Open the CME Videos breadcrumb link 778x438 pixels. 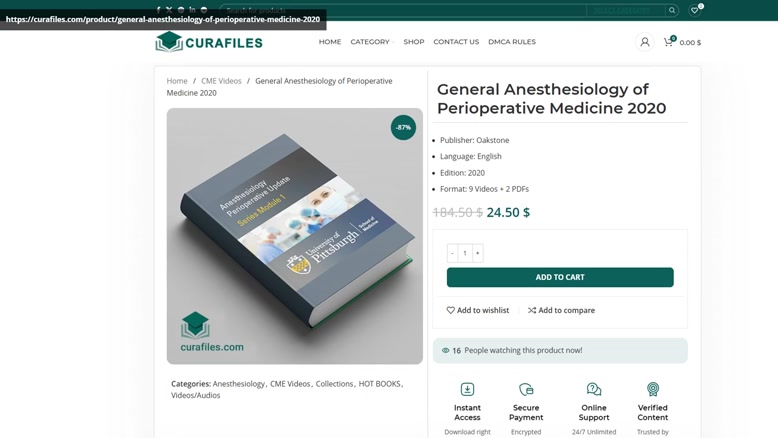[x=221, y=81]
